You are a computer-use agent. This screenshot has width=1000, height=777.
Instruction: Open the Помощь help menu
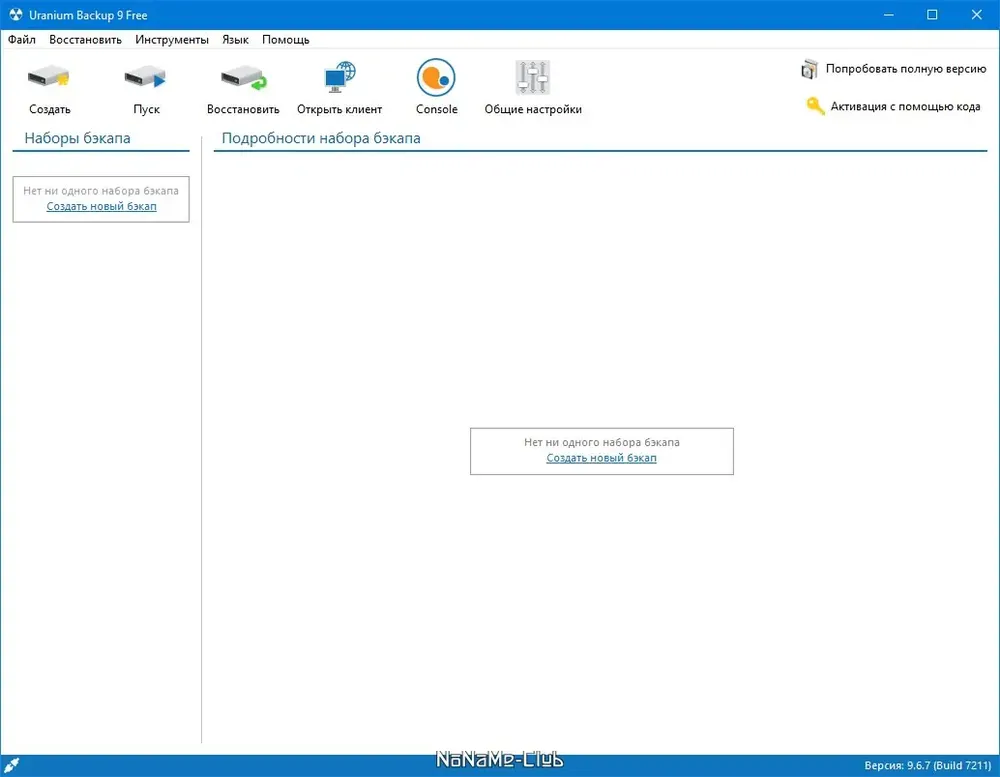286,40
